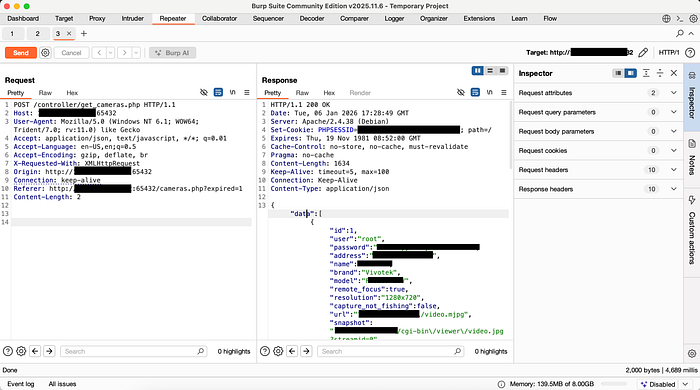
Task: Open the Custom actions side panel
Action: (692, 230)
